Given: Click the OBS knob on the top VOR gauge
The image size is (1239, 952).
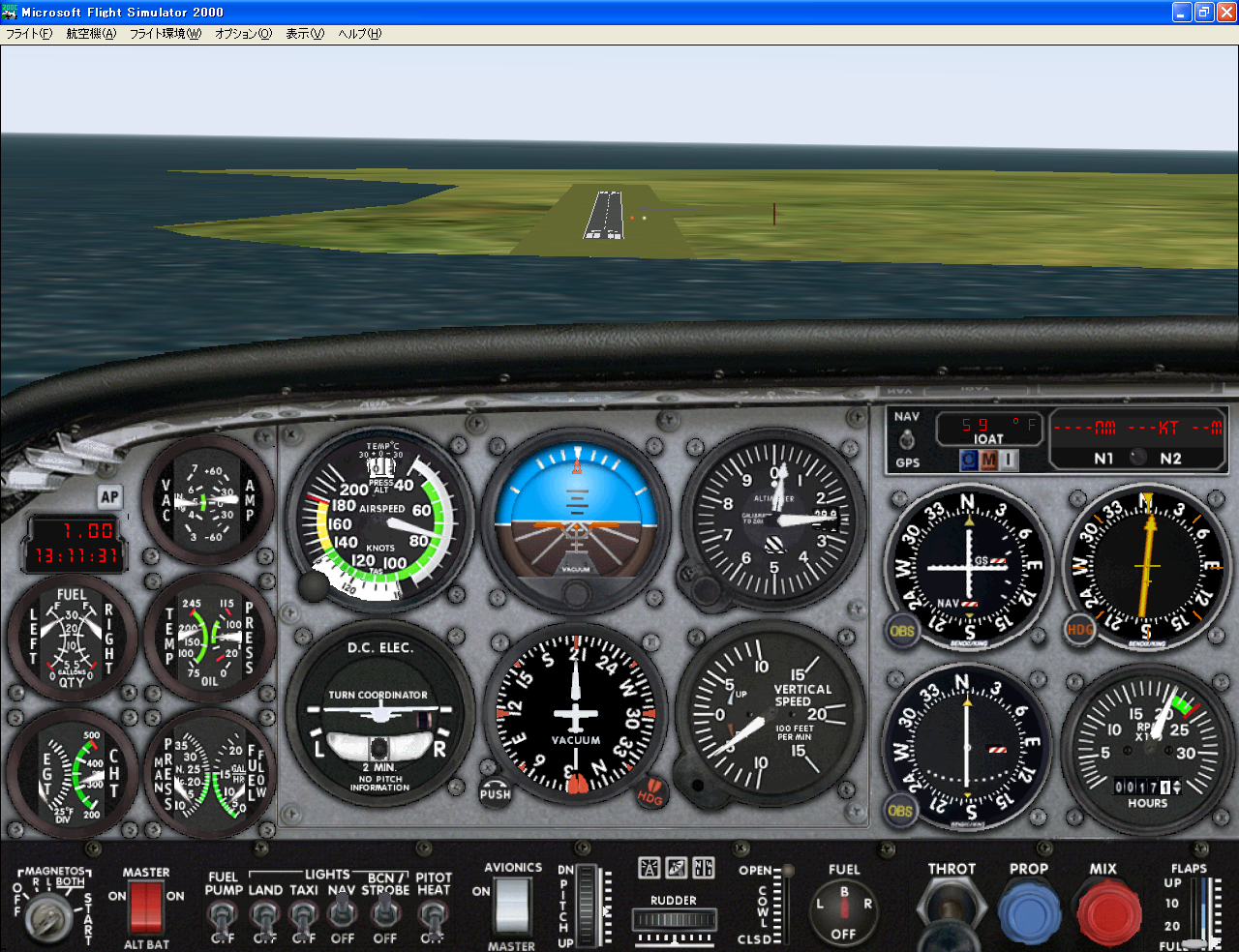Looking at the screenshot, I should pos(901,632).
